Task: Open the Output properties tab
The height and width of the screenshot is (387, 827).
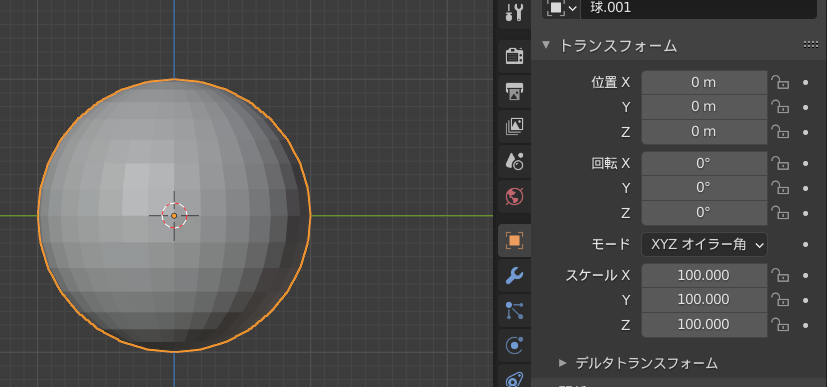Action: tap(514, 91)
